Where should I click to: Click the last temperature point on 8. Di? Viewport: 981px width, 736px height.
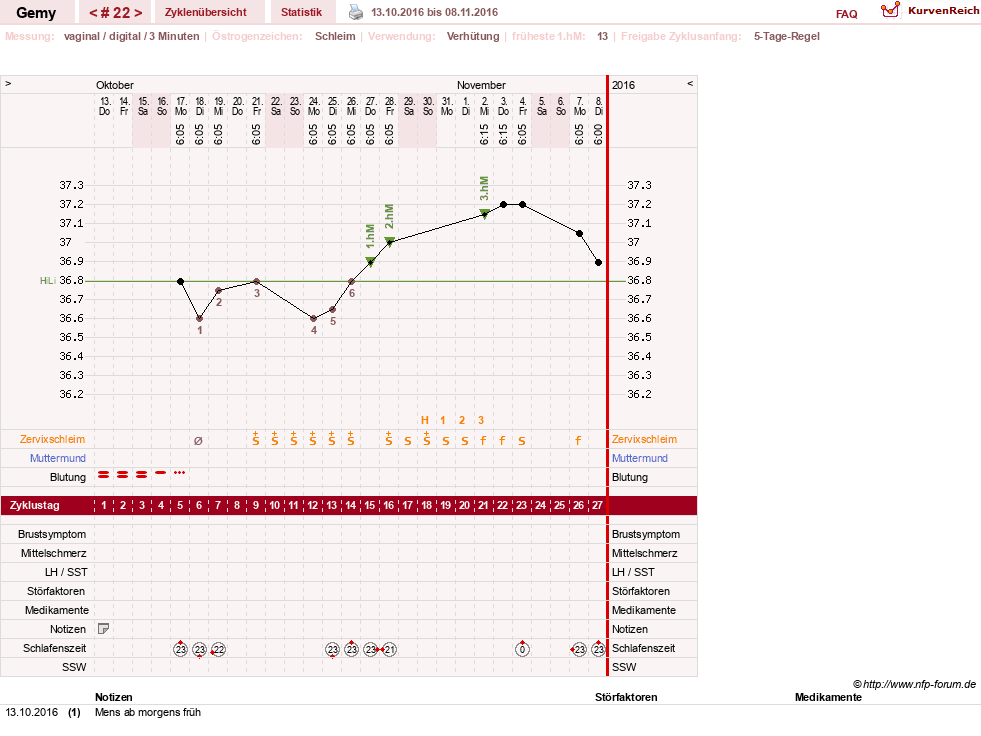pyautogui.click(x=599, y=263)
